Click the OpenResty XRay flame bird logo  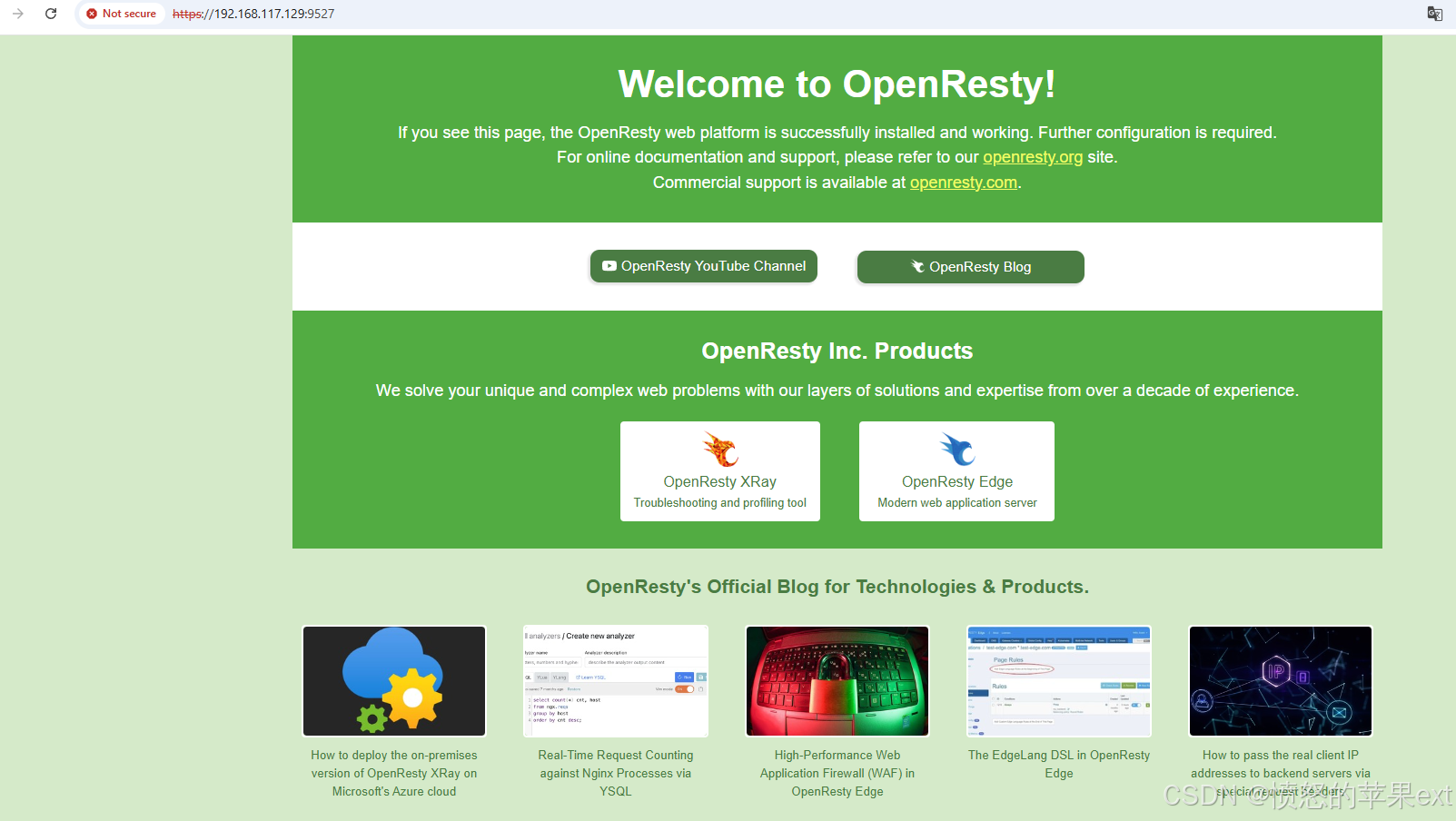point(720,450)
